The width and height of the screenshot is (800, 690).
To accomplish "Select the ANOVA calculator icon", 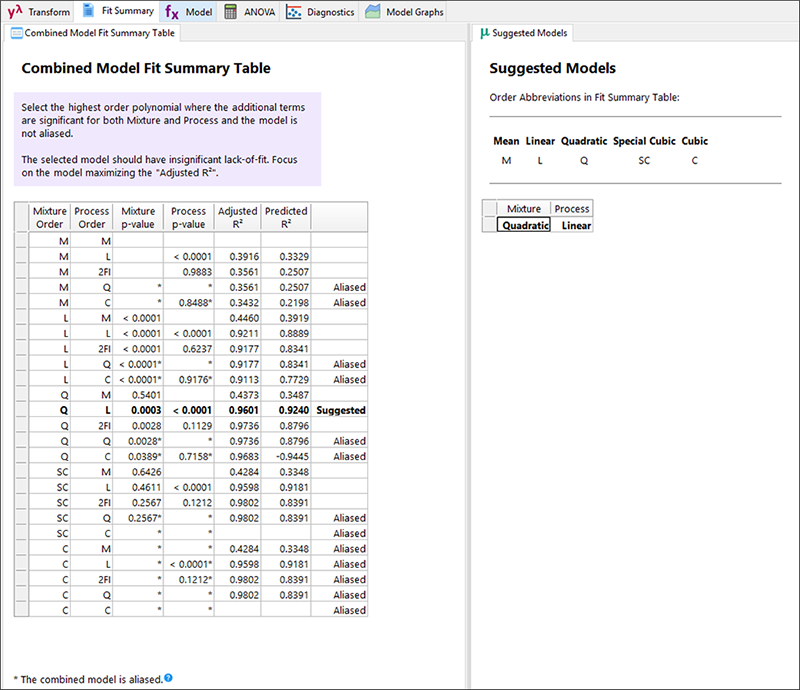I will point(231,12).
